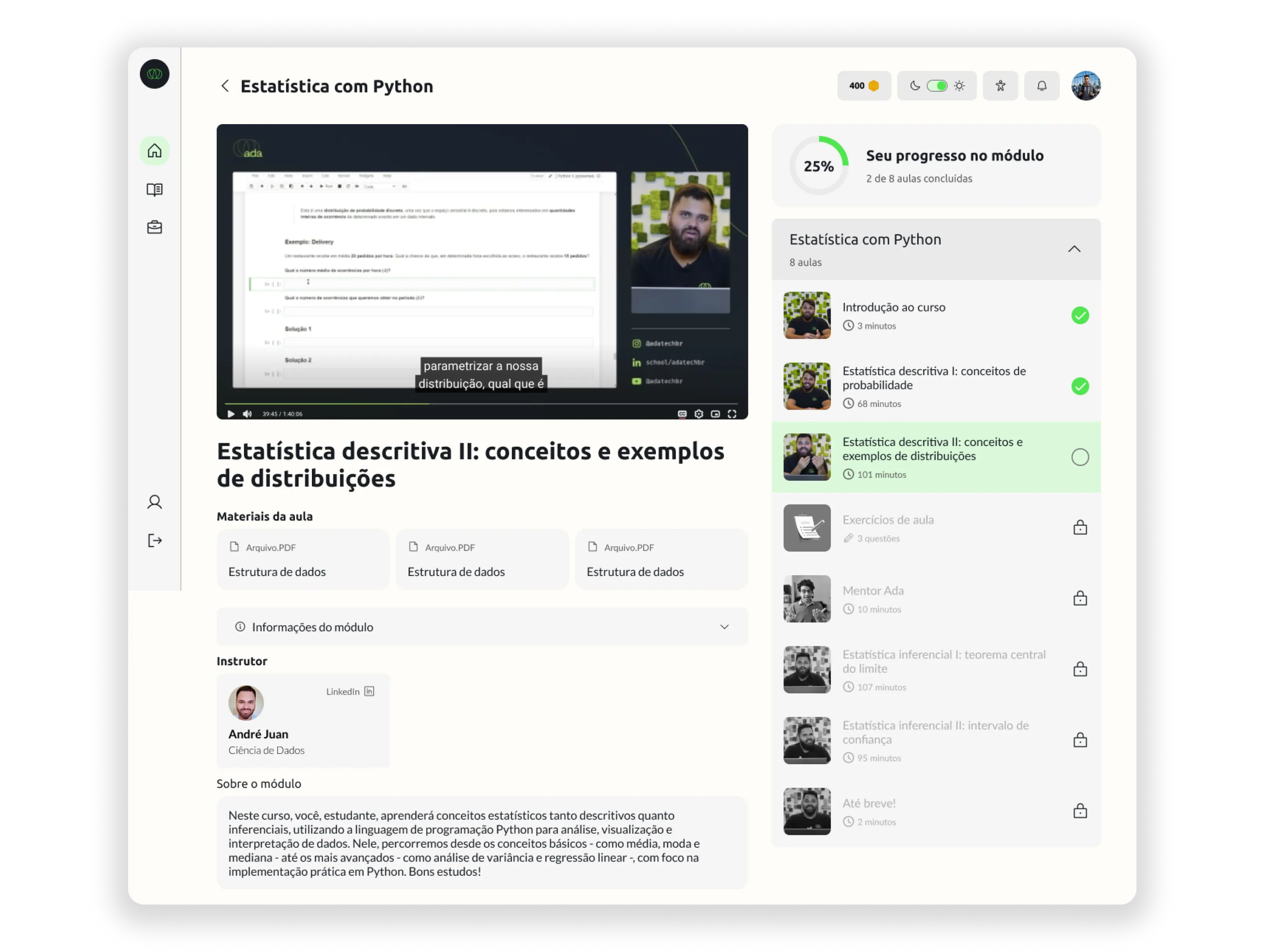Enter video fullscreen mode
The image size is (1265, 952).
pyautogui.click(x=731, y=414)
